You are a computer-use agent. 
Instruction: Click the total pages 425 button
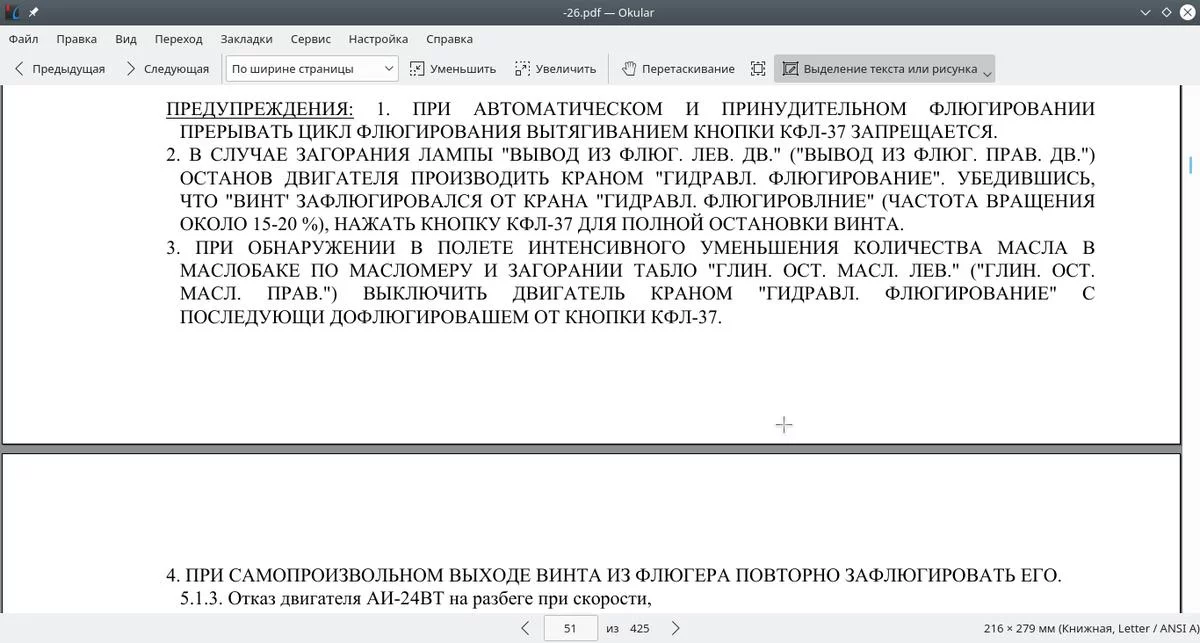coord(640,628)
